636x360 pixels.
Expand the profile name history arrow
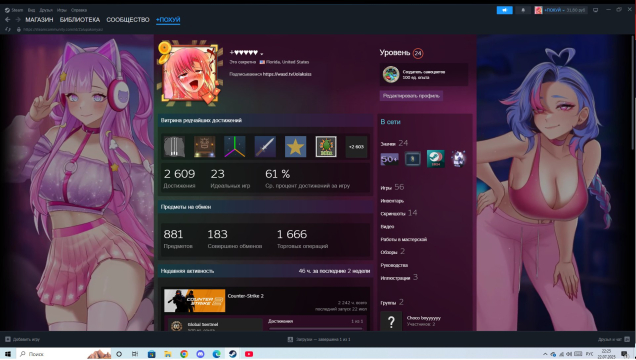tap(262, 54)
